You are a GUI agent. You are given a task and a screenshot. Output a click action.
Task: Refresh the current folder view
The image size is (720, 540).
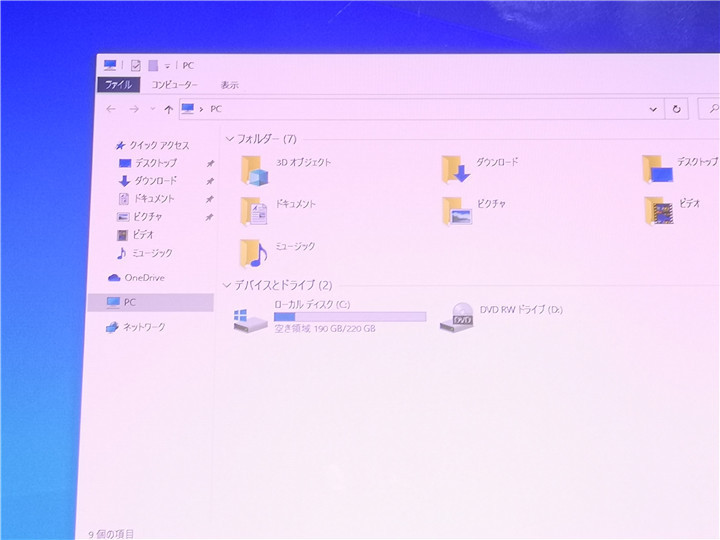click(676, 109)
